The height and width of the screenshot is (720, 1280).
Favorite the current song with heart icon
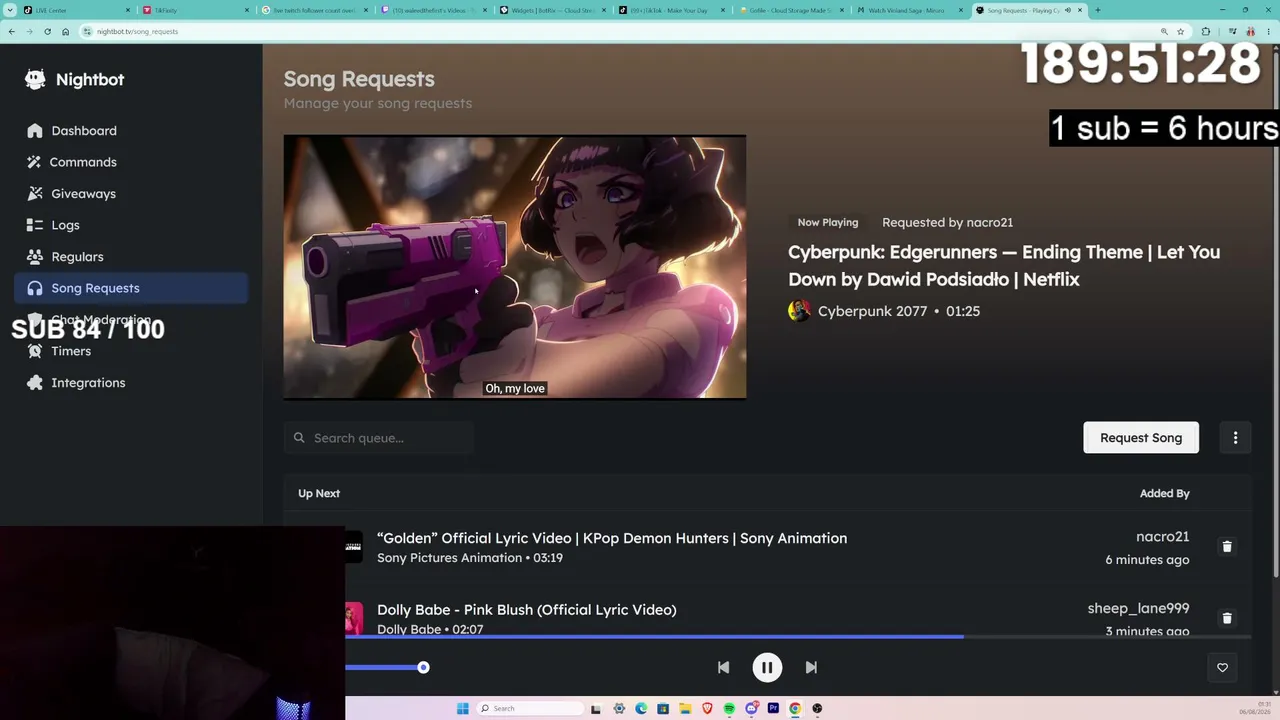pyautogui.click(x=1222, y=667)
